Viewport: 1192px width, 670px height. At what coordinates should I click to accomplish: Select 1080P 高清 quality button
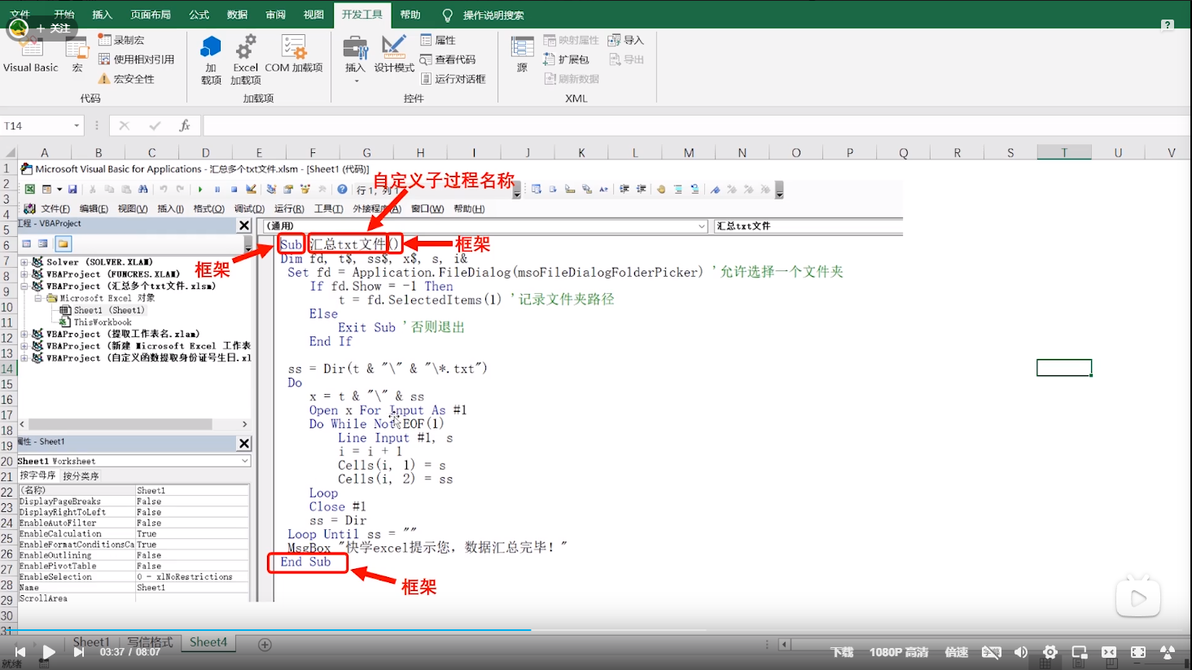[x=898, y=652]
